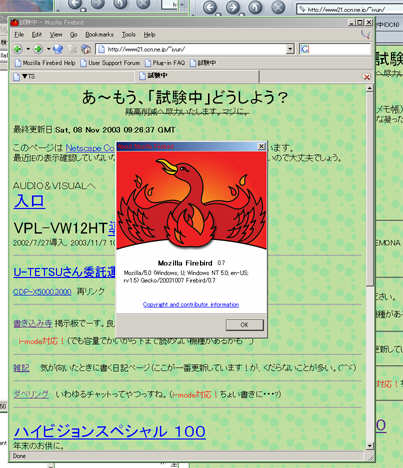Viewport: 403px width, 468px height.
Task: Switch to the 試験中 tab
Action: point(197,76)
